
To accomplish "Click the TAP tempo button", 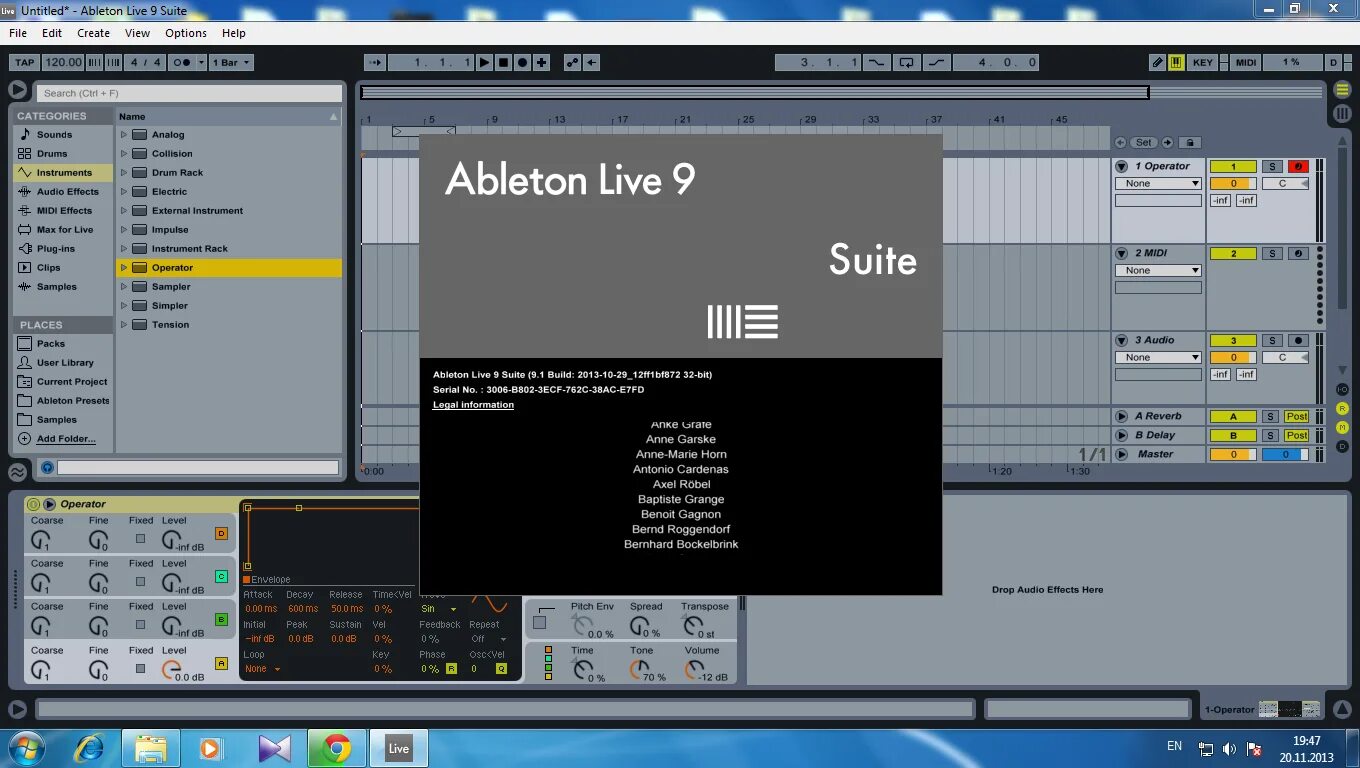I will pyautogui.click(x=24, y=62).
